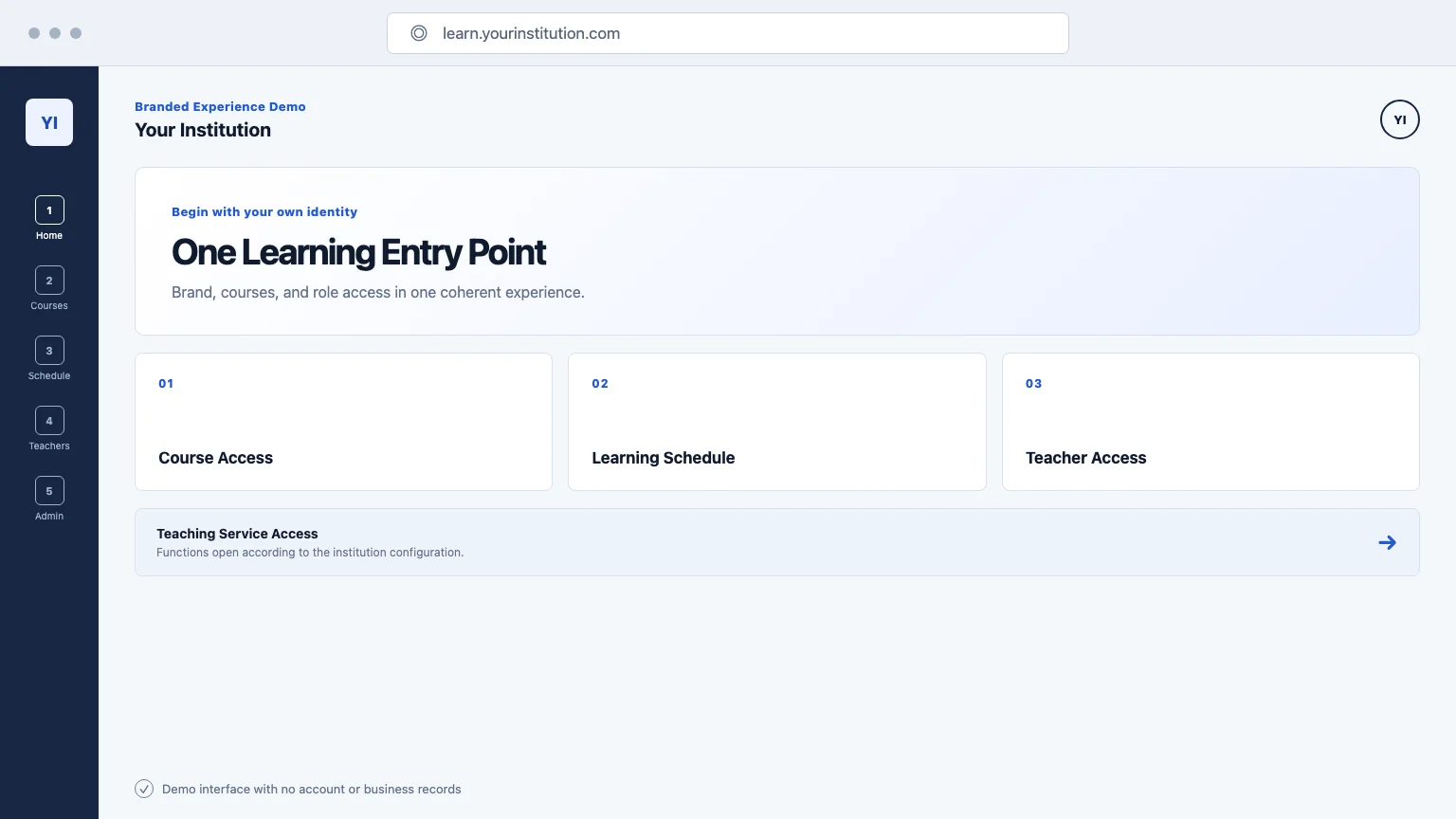Click the 'One Learning Entry Point' headline
The width and height of the screenshot is (1456, 819).
pyautogui.click(x=358, y=252)
